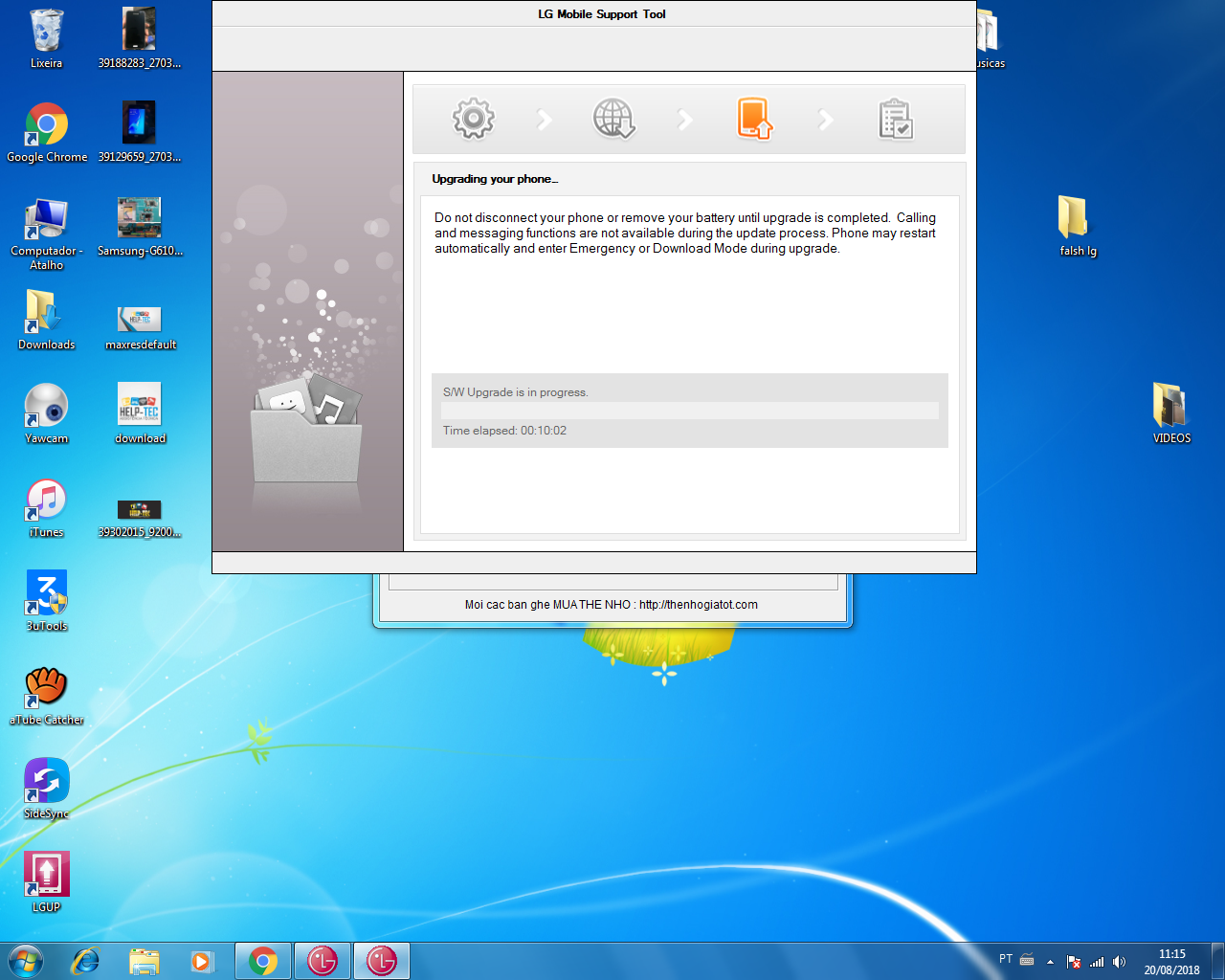Open aTube Catcher shortcut
This screenshot has height=980, width=1225.
46,695
